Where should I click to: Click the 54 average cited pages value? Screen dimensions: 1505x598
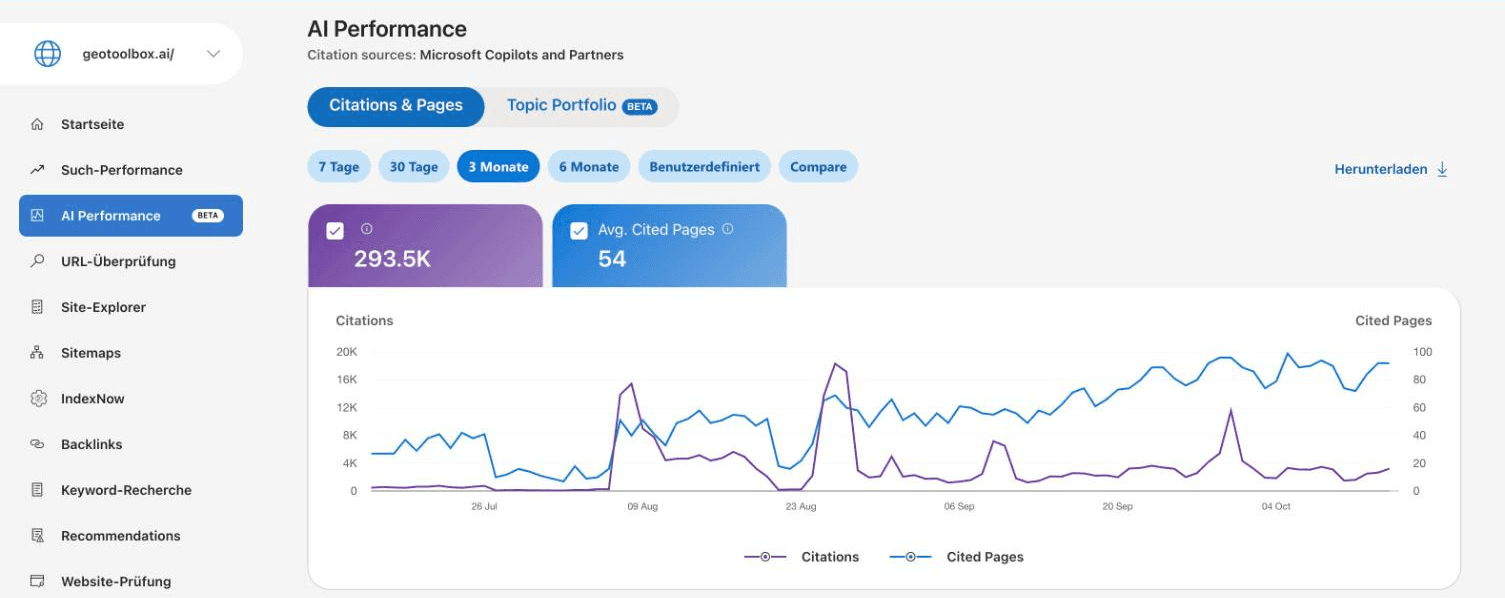[612, 260]
